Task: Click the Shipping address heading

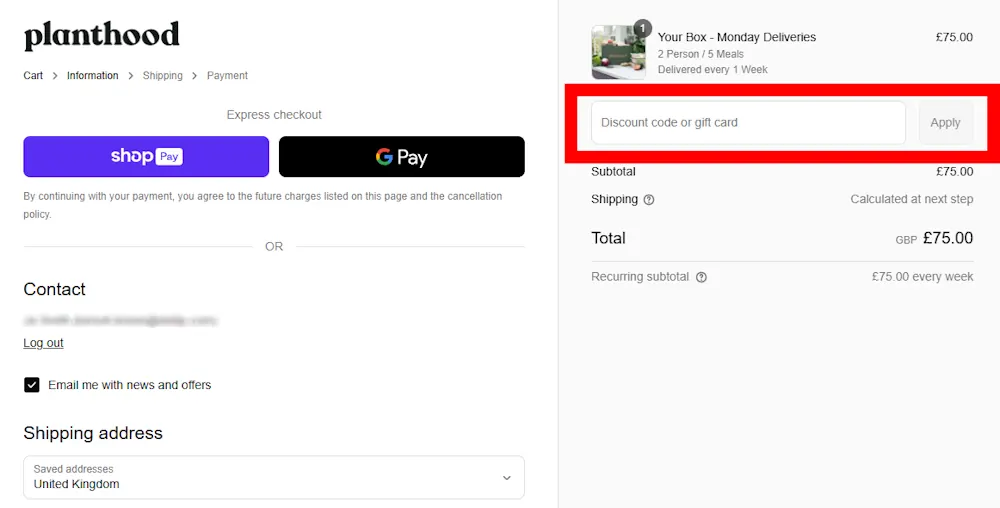Action: click(93, 433)
